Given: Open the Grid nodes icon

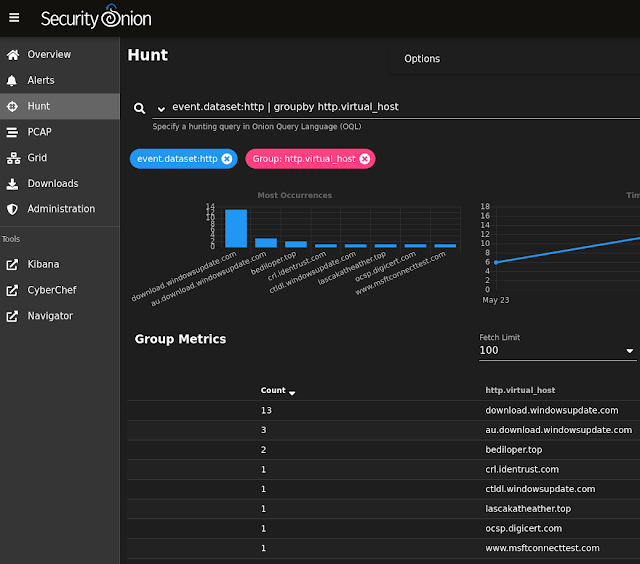Looking at the screenshot, I should [13, 158].
